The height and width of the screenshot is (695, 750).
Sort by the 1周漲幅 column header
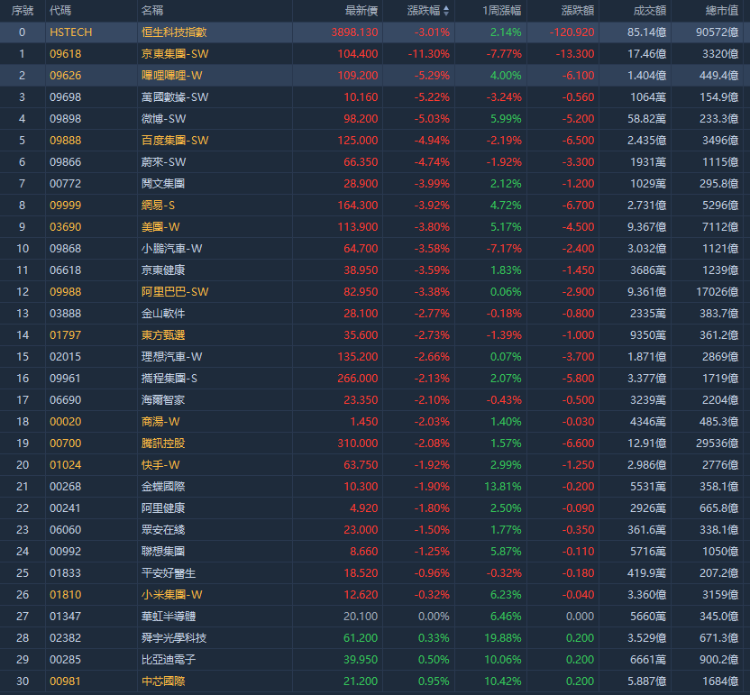502,11
